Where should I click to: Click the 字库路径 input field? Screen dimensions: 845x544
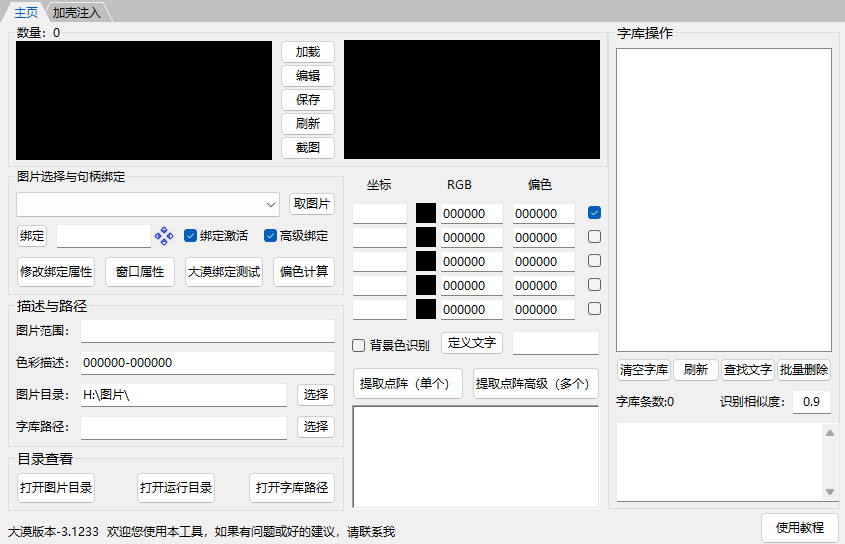(x=184, y=427)
